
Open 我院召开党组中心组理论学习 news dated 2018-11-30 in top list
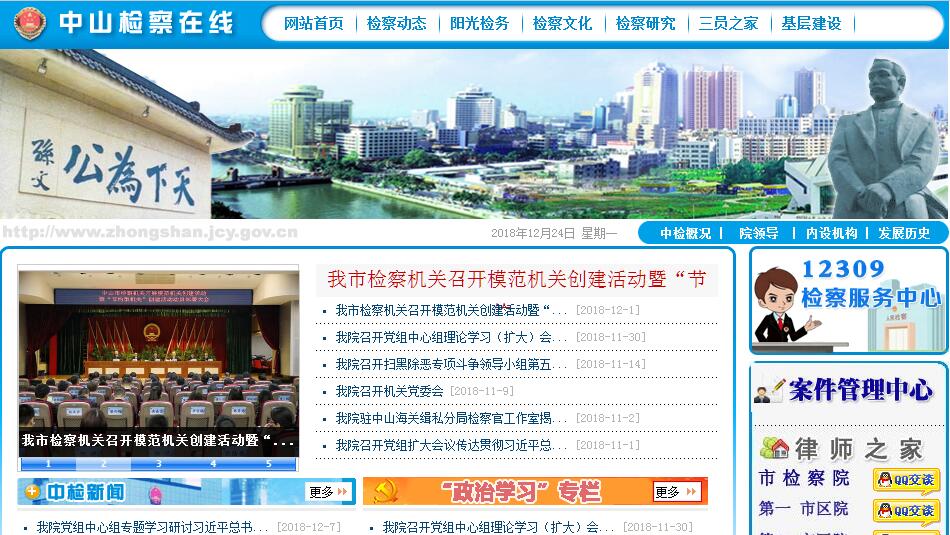tap(451, 337)
